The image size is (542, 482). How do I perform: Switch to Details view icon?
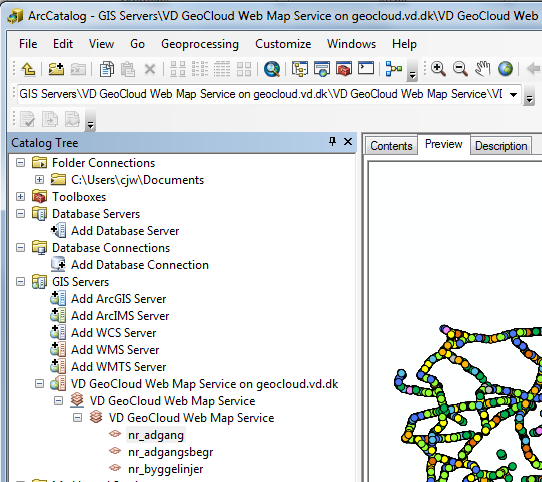coord(222,69)
